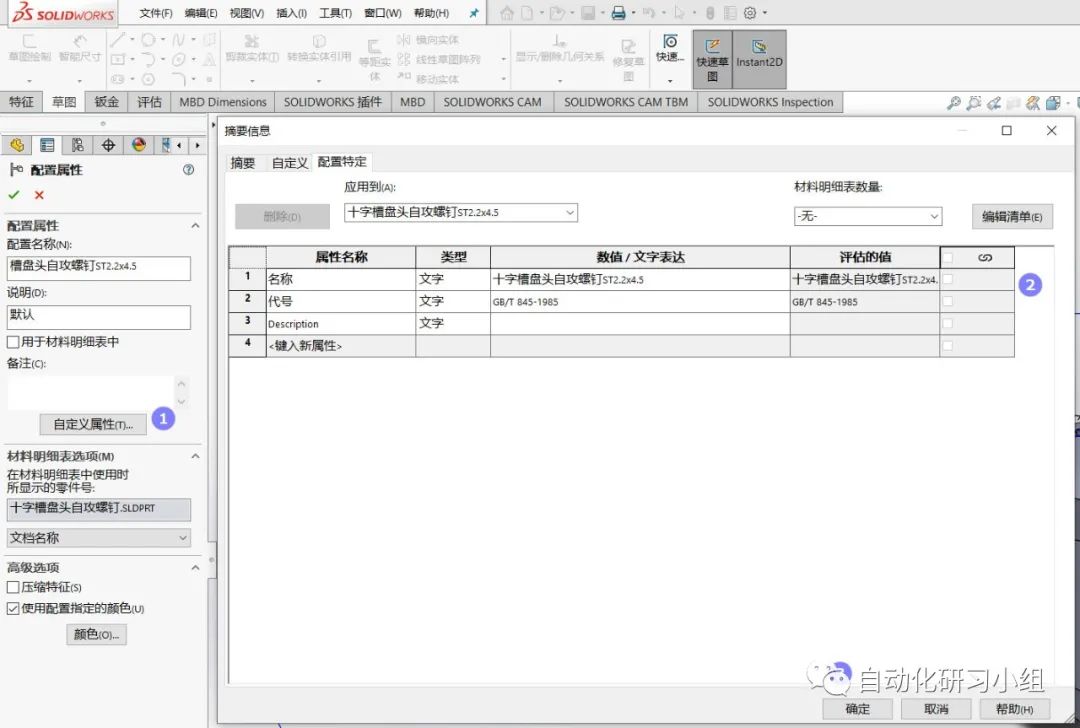Collapse the 配置属性 section

(196, 226)
